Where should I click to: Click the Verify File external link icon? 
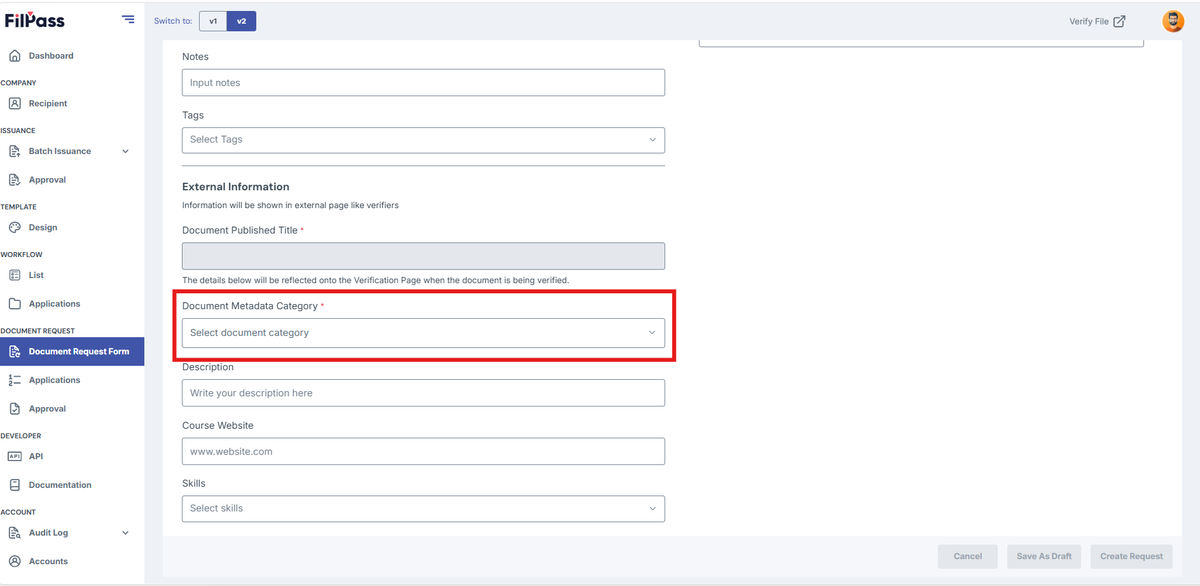[1119, 21]
